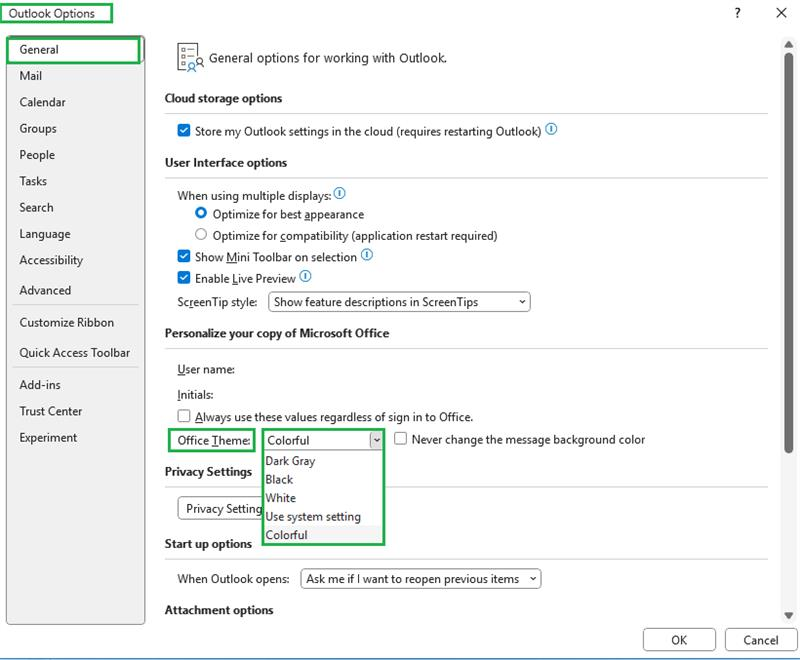Open the Search category

(x=74, y=208)
